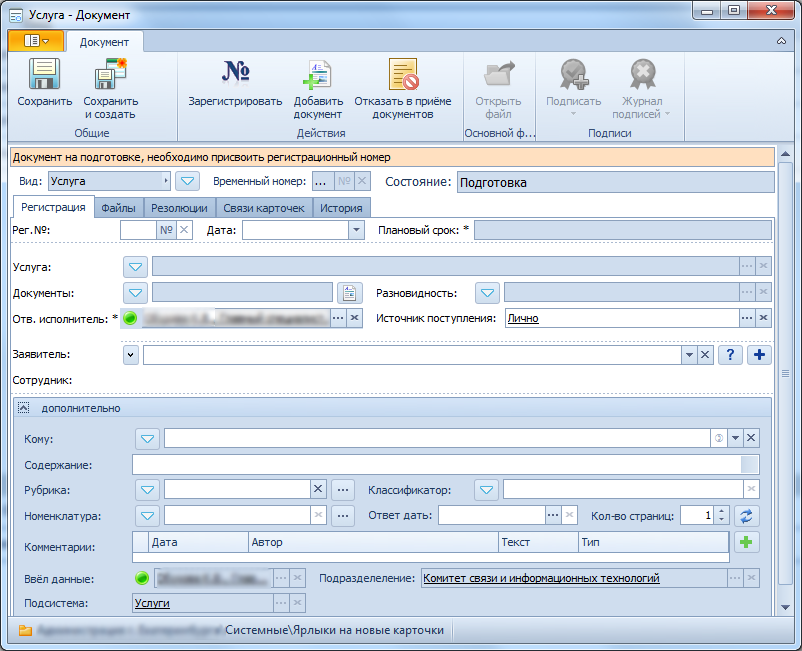Viewport: 802px width, 651px height.
Task: Open the Файлы tab
Action: pyautogui.click(x=118, y=208)
